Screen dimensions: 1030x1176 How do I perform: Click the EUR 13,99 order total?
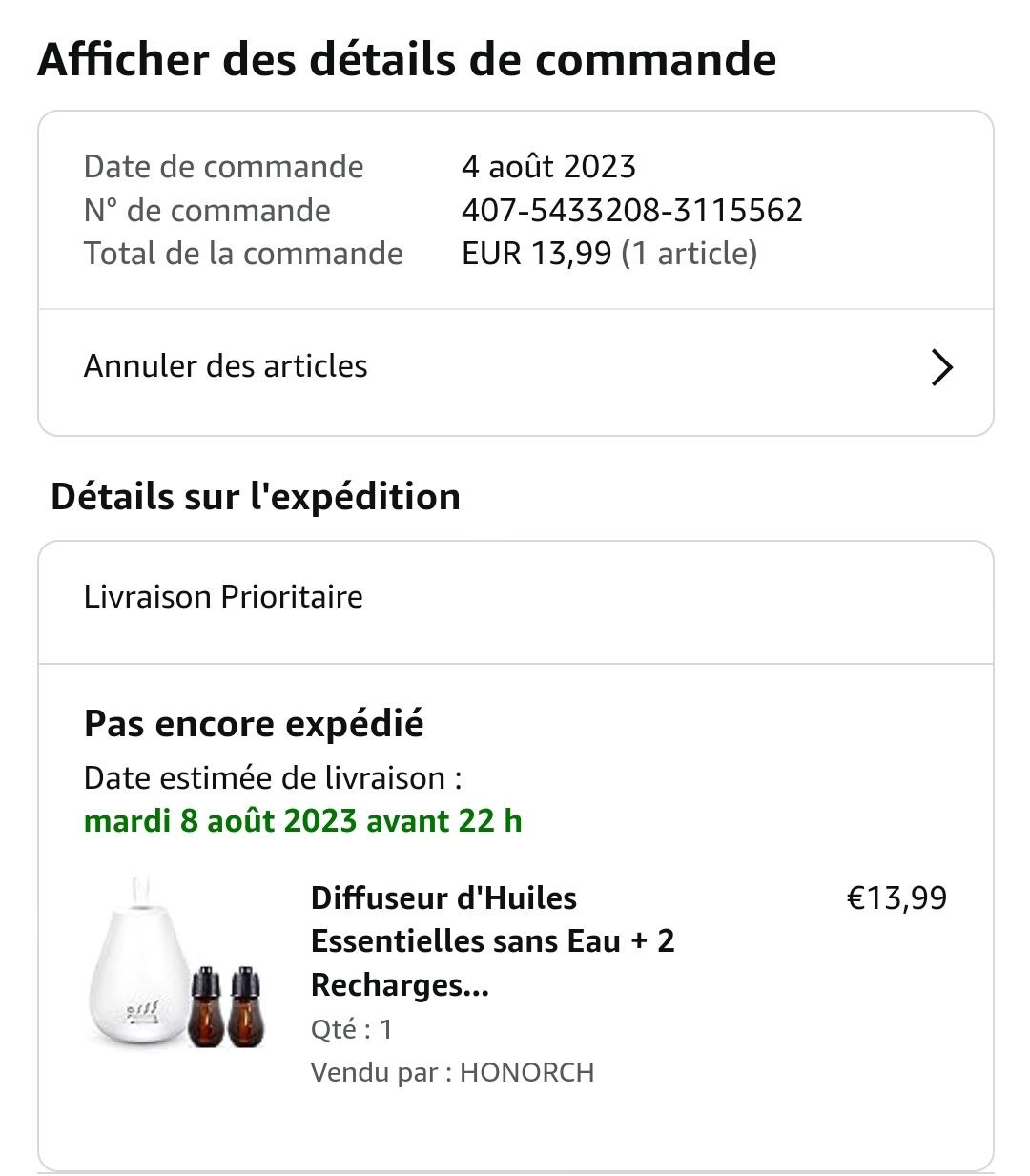coord(536,254)
